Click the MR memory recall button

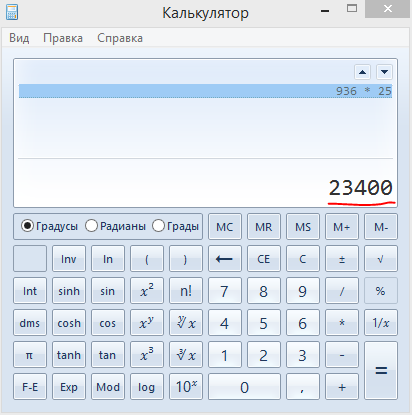click(264, 227)
